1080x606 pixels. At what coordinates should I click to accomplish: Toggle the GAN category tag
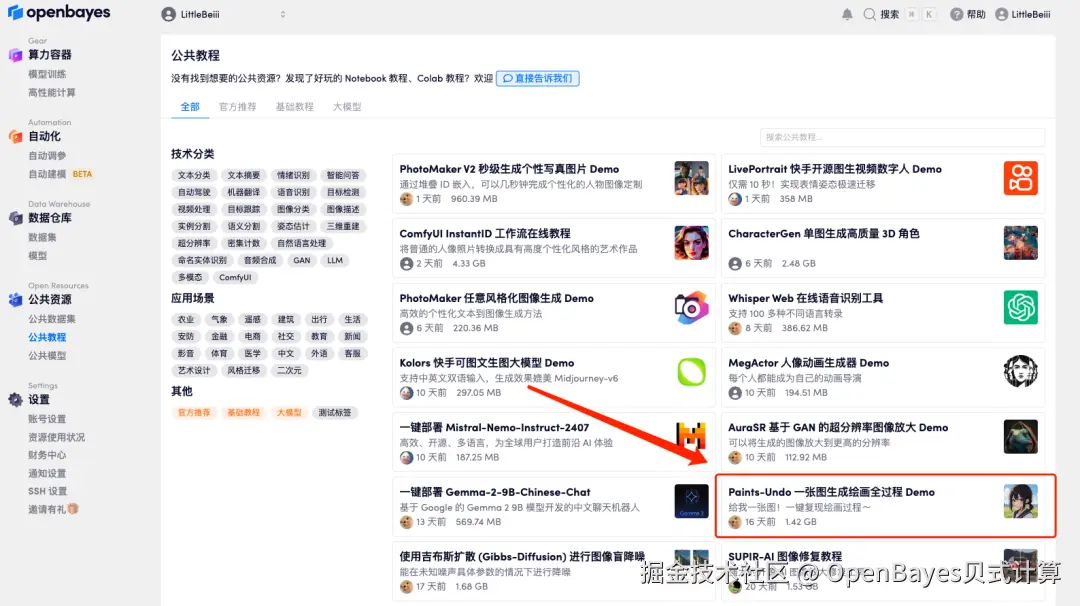click(302, 260)
